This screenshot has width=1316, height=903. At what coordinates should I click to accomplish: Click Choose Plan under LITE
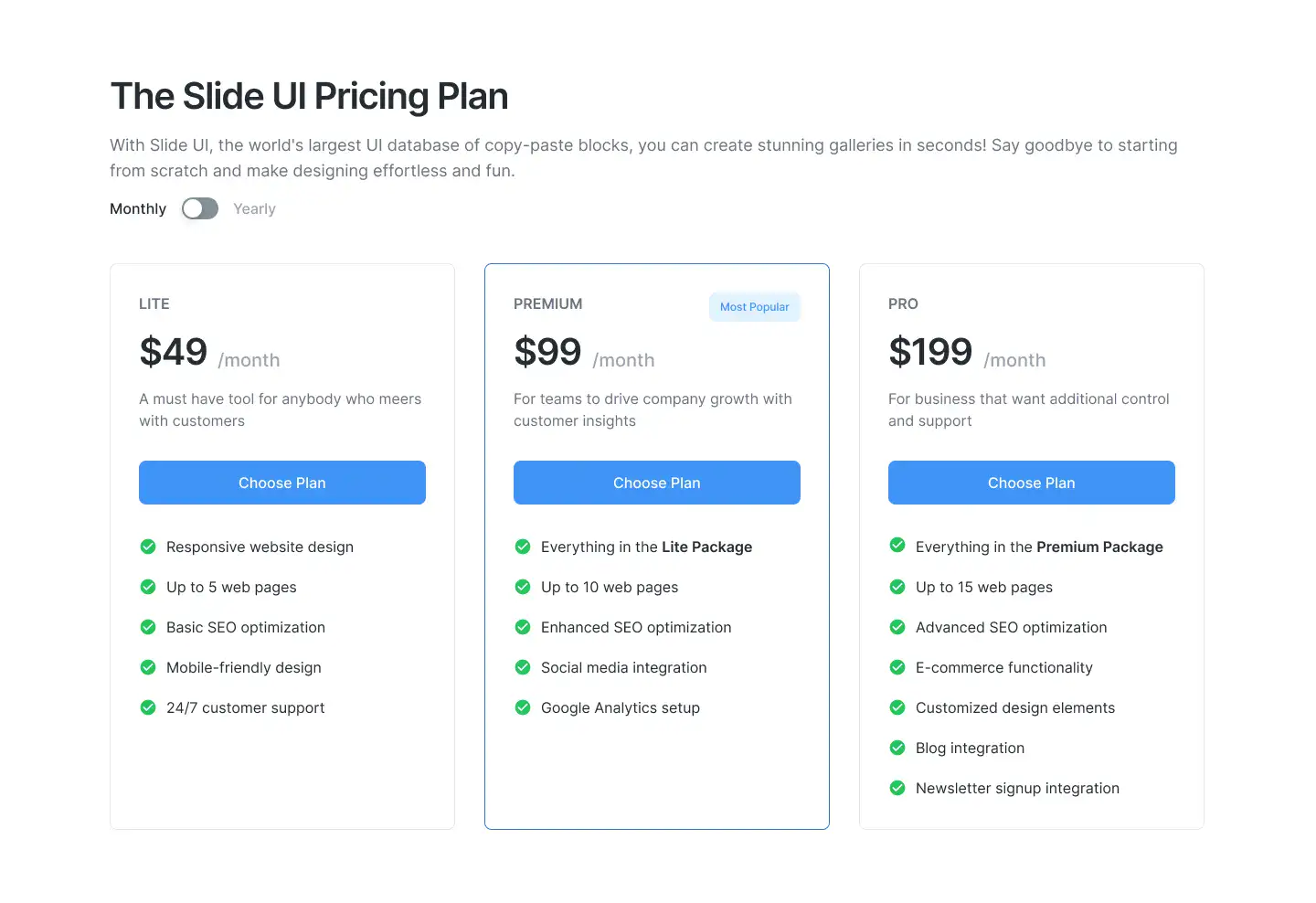[282, 483]
